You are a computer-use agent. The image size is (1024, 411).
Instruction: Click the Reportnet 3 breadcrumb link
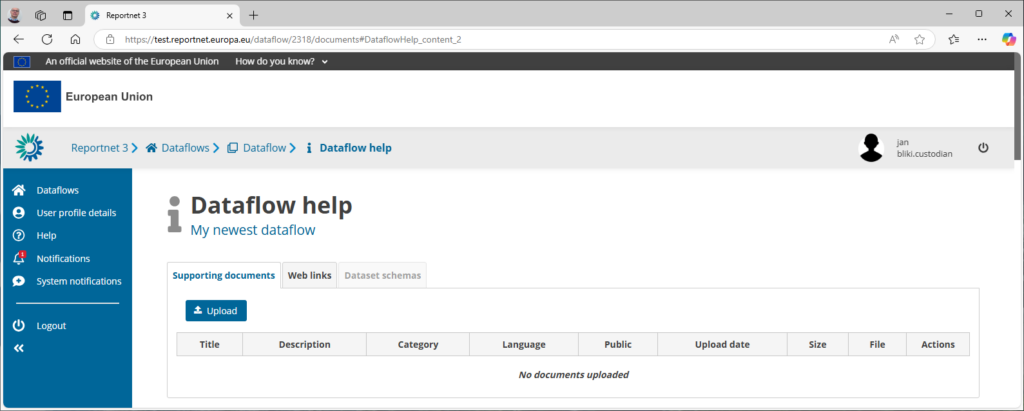point(99,148)
